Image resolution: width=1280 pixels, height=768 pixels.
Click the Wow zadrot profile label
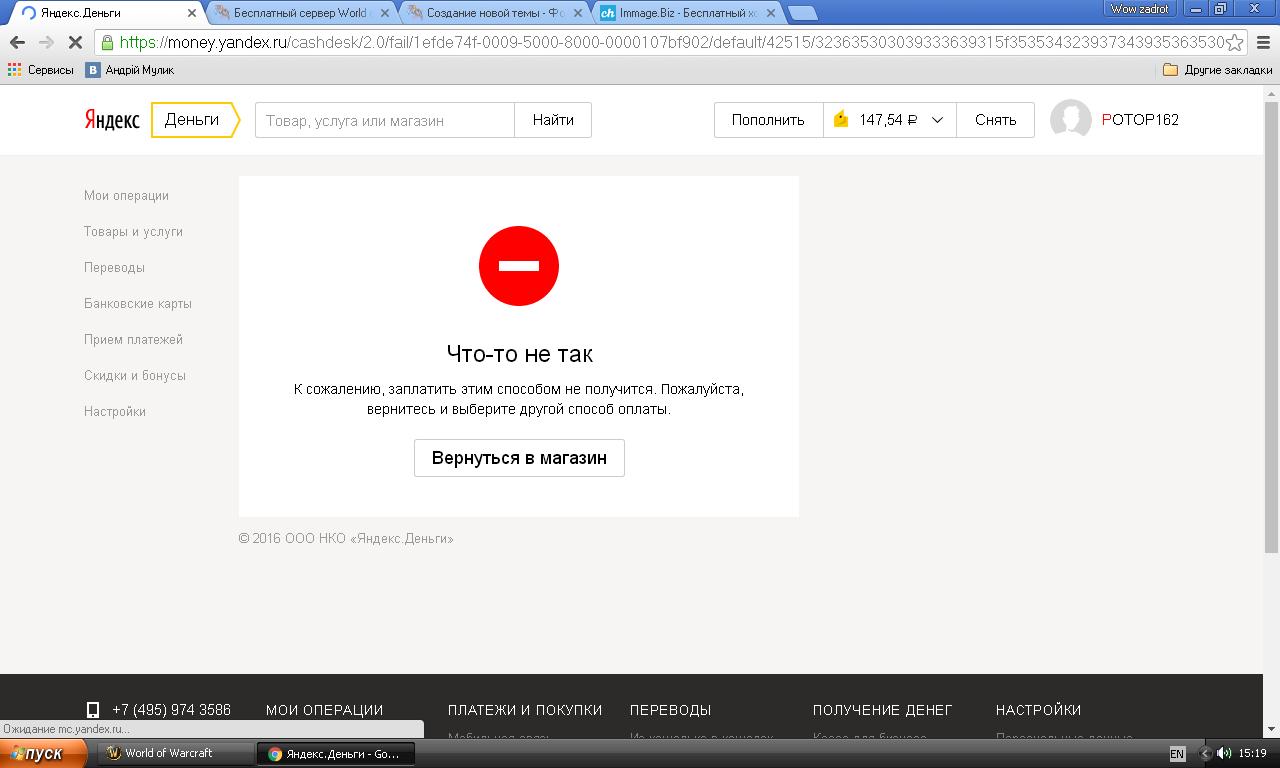click(1139, 9)
